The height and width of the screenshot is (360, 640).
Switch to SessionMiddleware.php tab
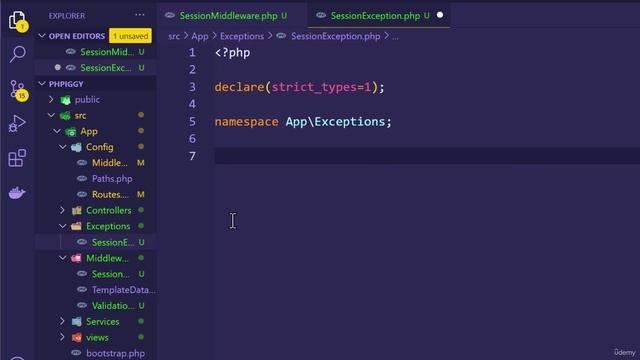tap(232, 16)
